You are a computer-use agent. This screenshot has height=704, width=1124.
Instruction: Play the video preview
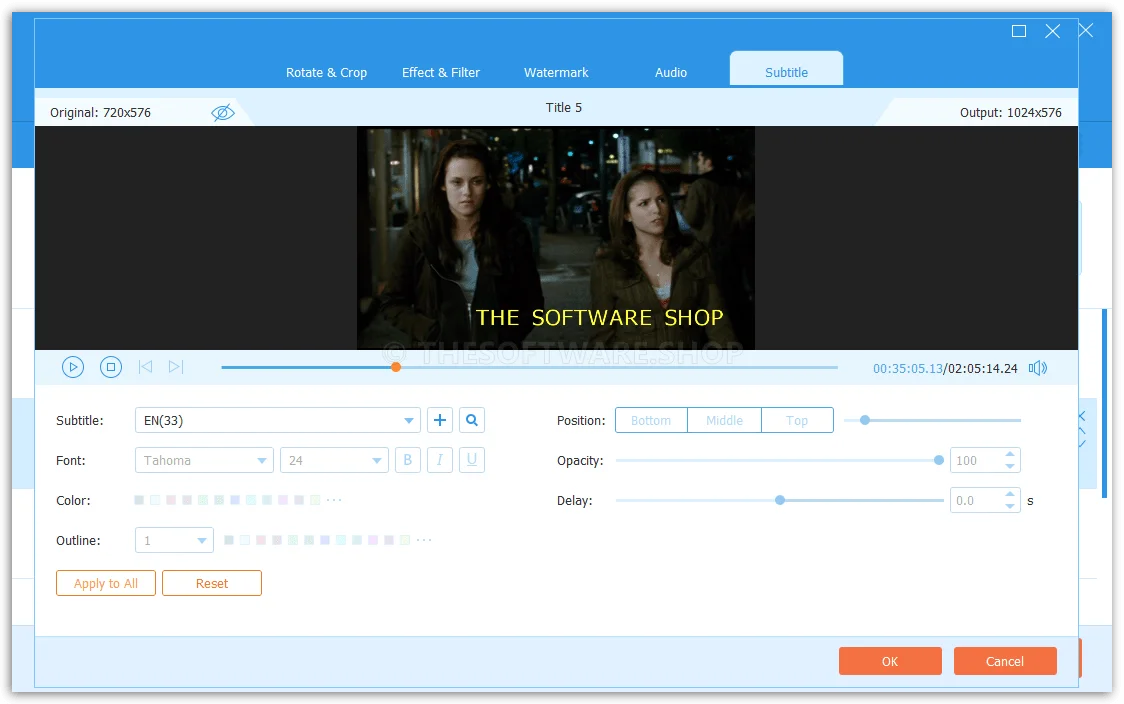73,367
